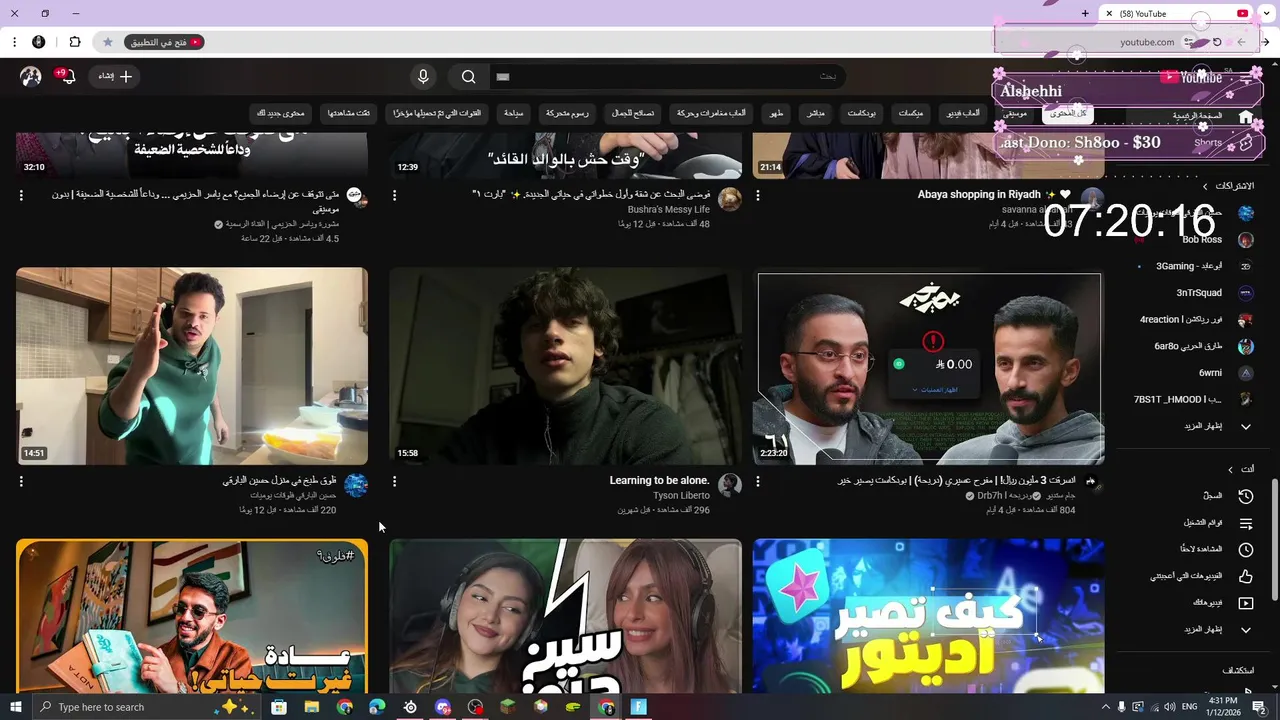Expand the 'أنت' section's إظهار المزيد
Image resolution: width=1280 pixels, height=720 pixels.
[1218, 630]
